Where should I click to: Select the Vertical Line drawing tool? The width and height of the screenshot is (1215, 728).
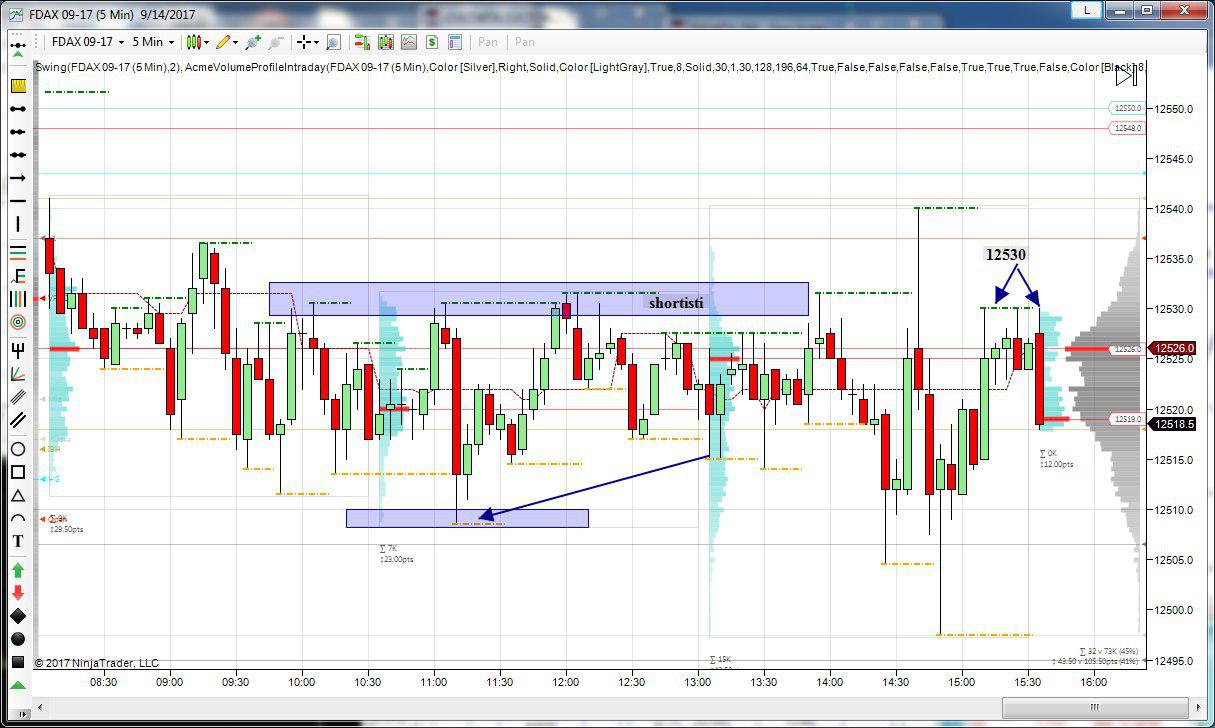(17, 224)
